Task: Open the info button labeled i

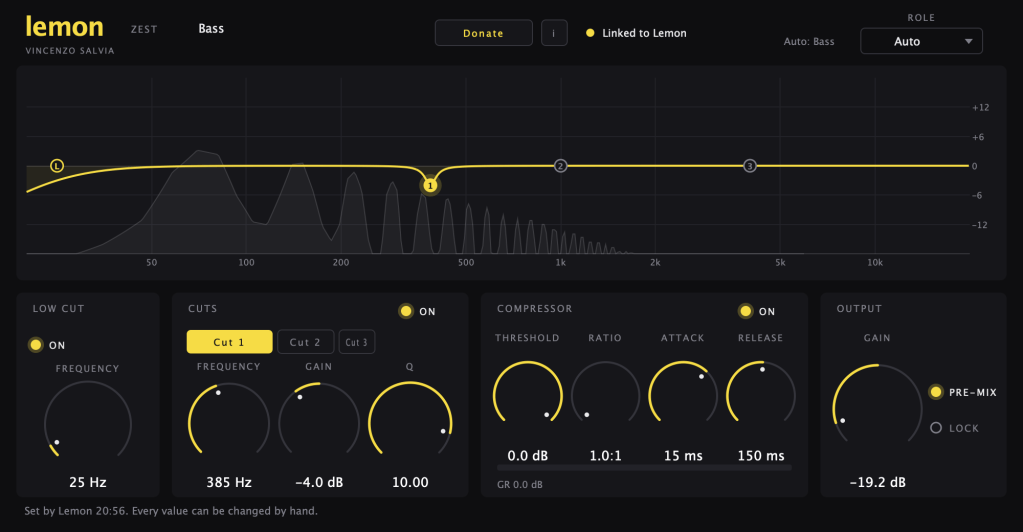Action: [554, 33]
